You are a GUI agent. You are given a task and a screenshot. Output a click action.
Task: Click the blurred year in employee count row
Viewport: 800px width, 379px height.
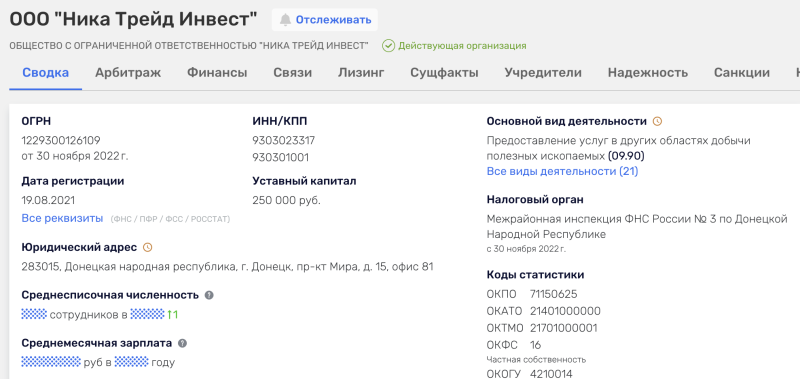147,314
